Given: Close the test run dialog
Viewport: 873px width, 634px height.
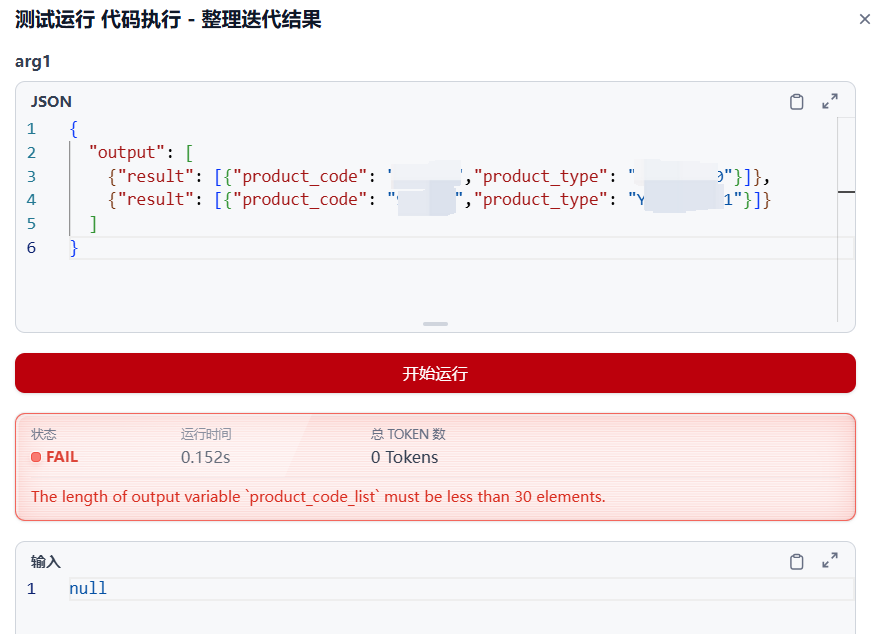Looking at the screenshot, I should pyautogui.click(x=864, y=18).
